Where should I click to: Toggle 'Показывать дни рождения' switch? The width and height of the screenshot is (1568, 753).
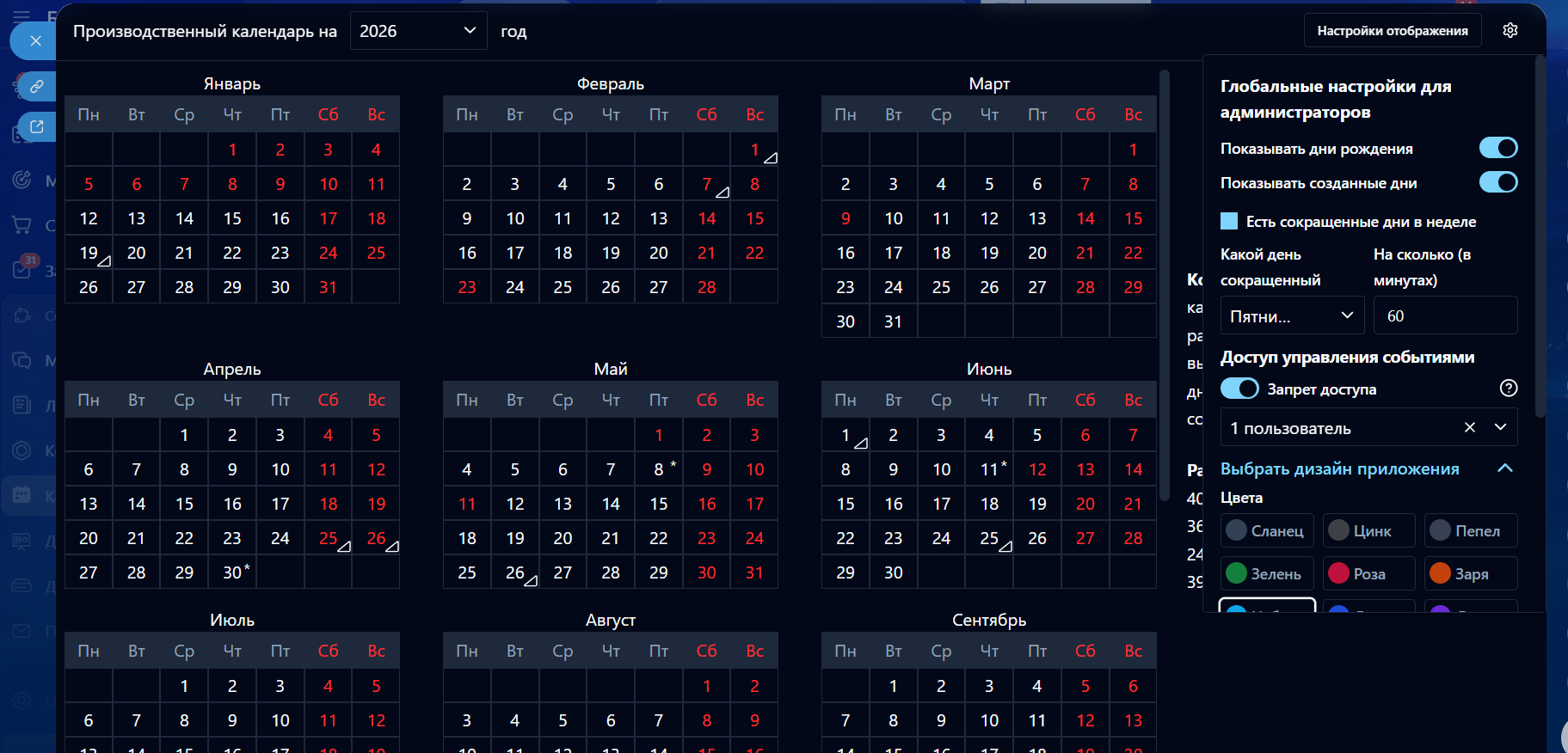click(1498, 148)
